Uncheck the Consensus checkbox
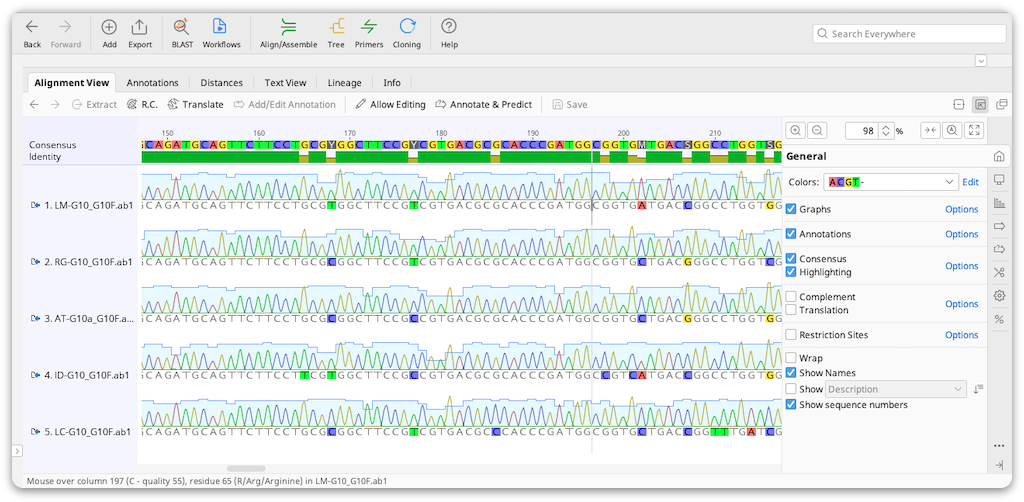This screenshot has height=502, width=1024. [x=791, y=259]
